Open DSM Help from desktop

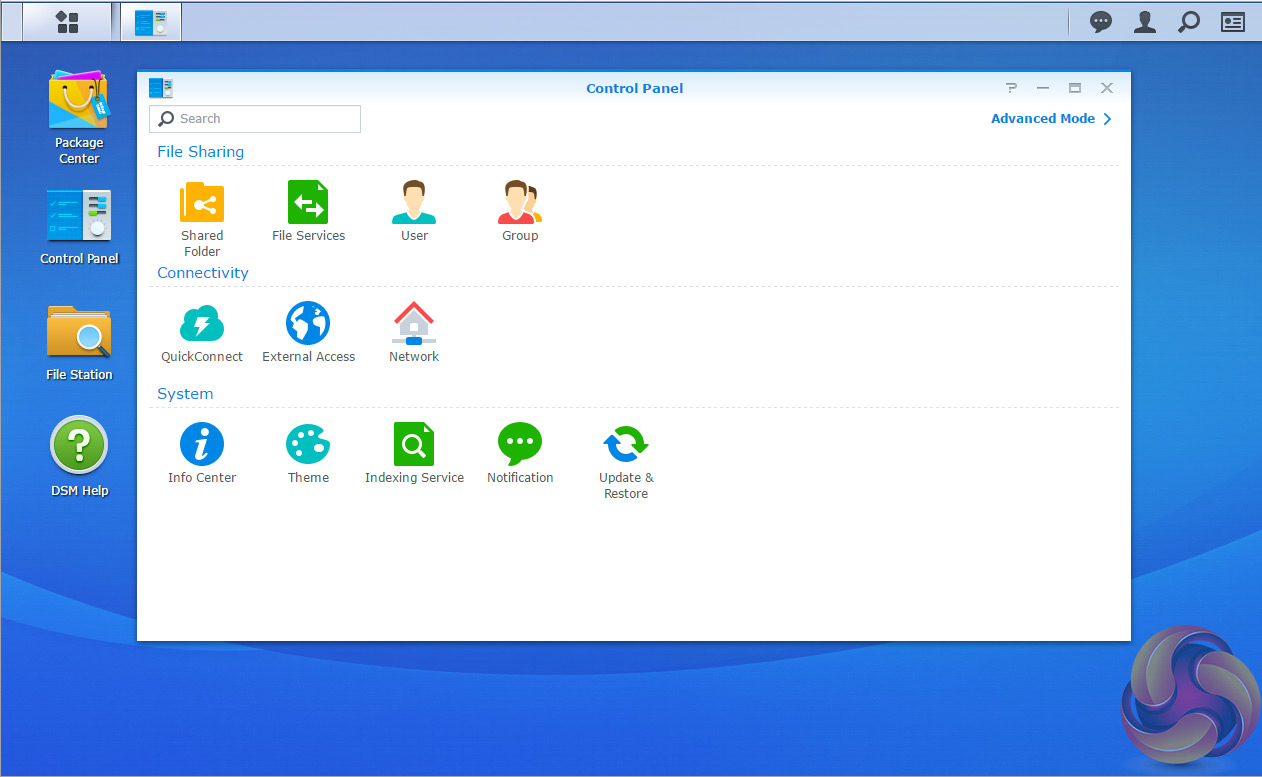click(x=79, y=457)
